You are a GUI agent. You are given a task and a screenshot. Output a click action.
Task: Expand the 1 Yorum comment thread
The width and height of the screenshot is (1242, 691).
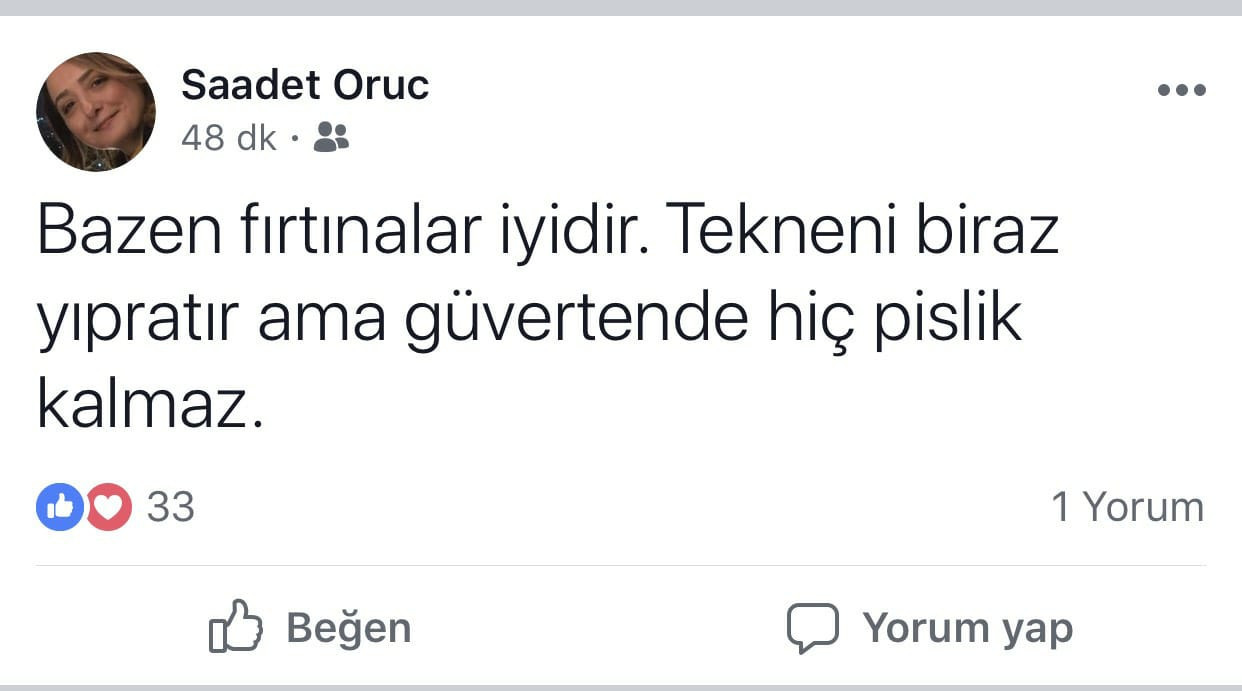(1130, 506)
